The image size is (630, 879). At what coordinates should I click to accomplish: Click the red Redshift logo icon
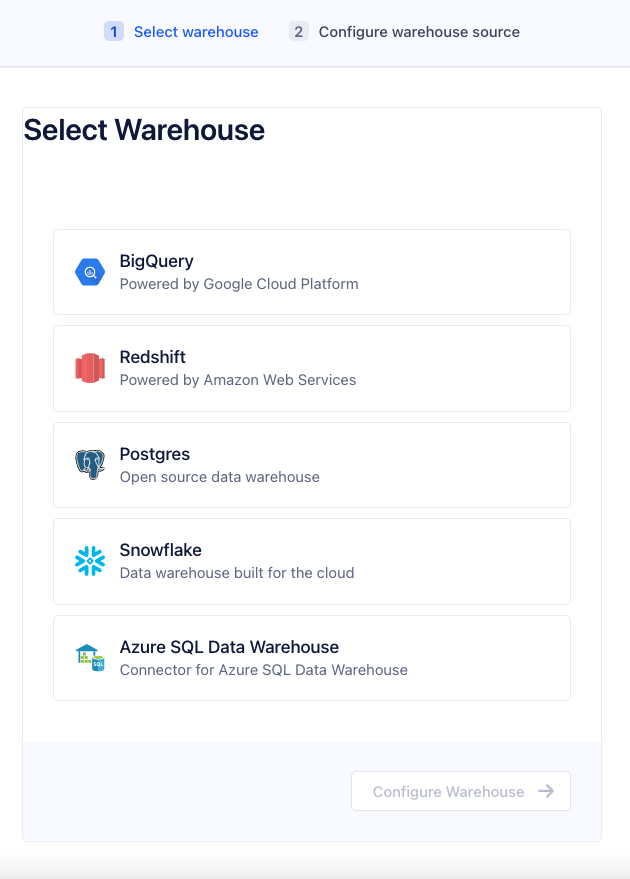90,368
